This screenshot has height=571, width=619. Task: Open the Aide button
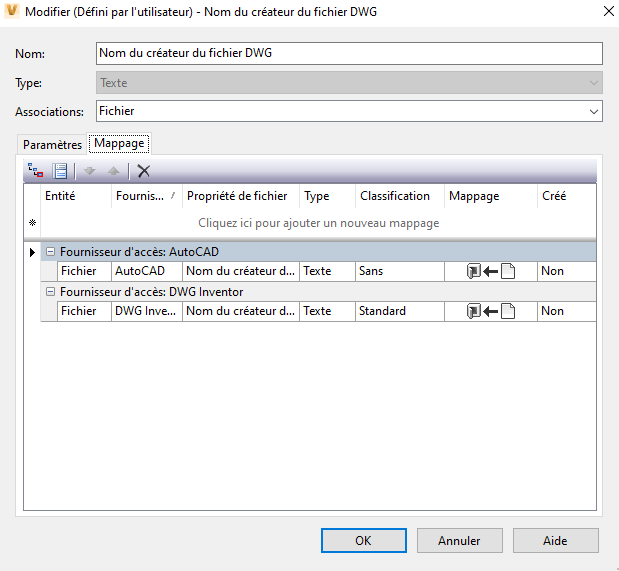pos(555,540)
